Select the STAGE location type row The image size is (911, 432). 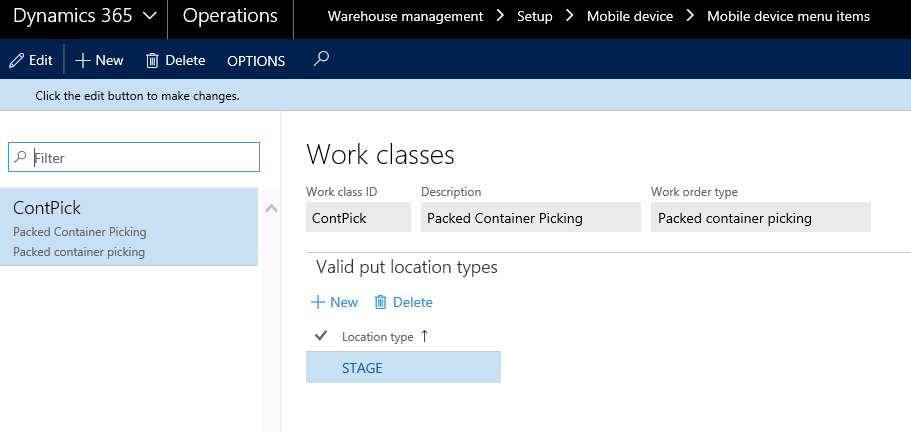coord(402,367)
